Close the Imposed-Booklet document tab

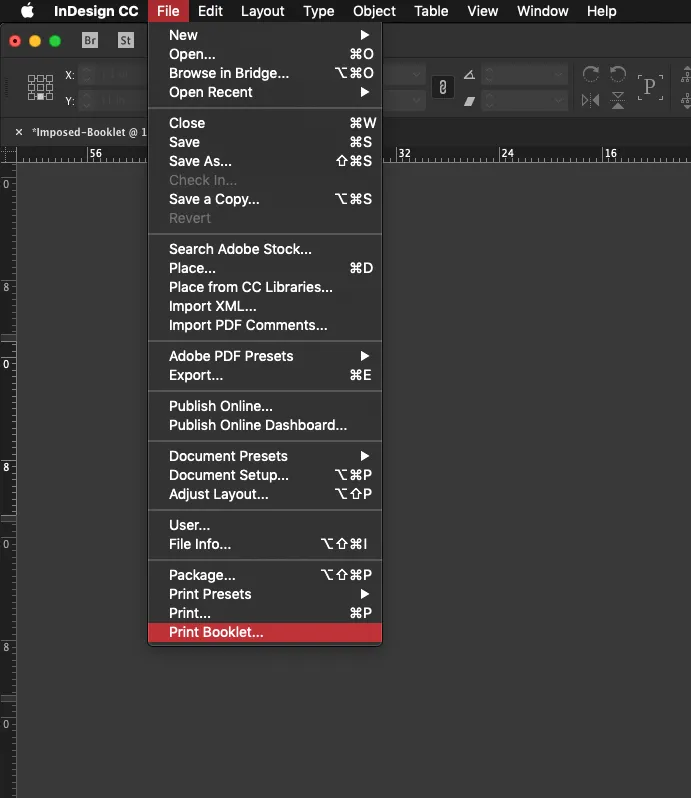[x=19, y=132]
